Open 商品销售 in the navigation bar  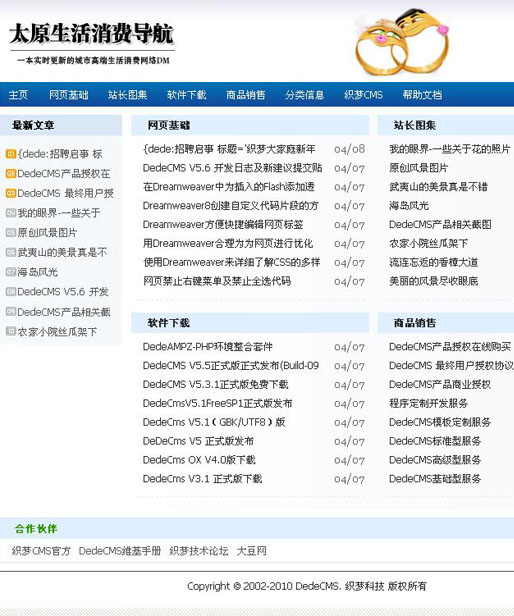click(246, 95)
